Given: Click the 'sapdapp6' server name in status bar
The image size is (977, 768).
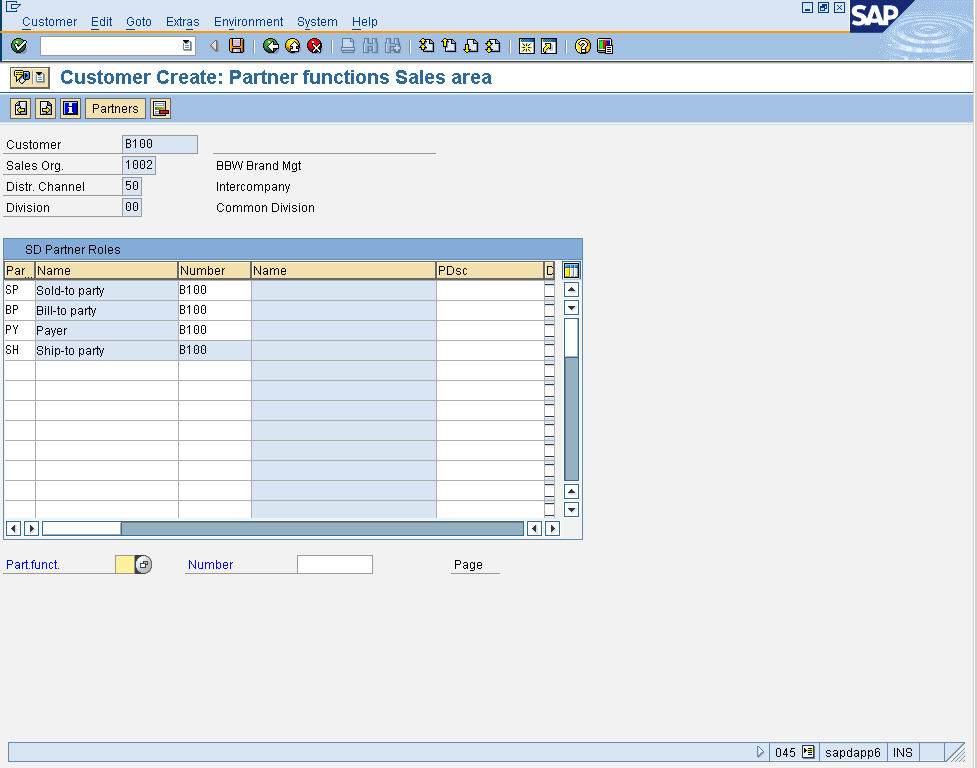Looking at the screenshot, I should point(852,752).
